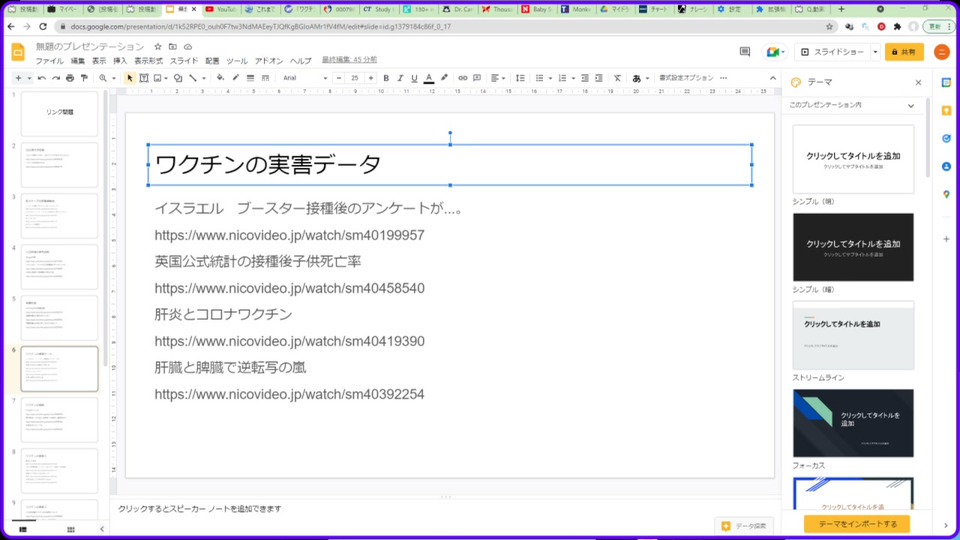Open 書式設定オプション format options
This screenshot has width=960, height=540.
tap(686, 78)
